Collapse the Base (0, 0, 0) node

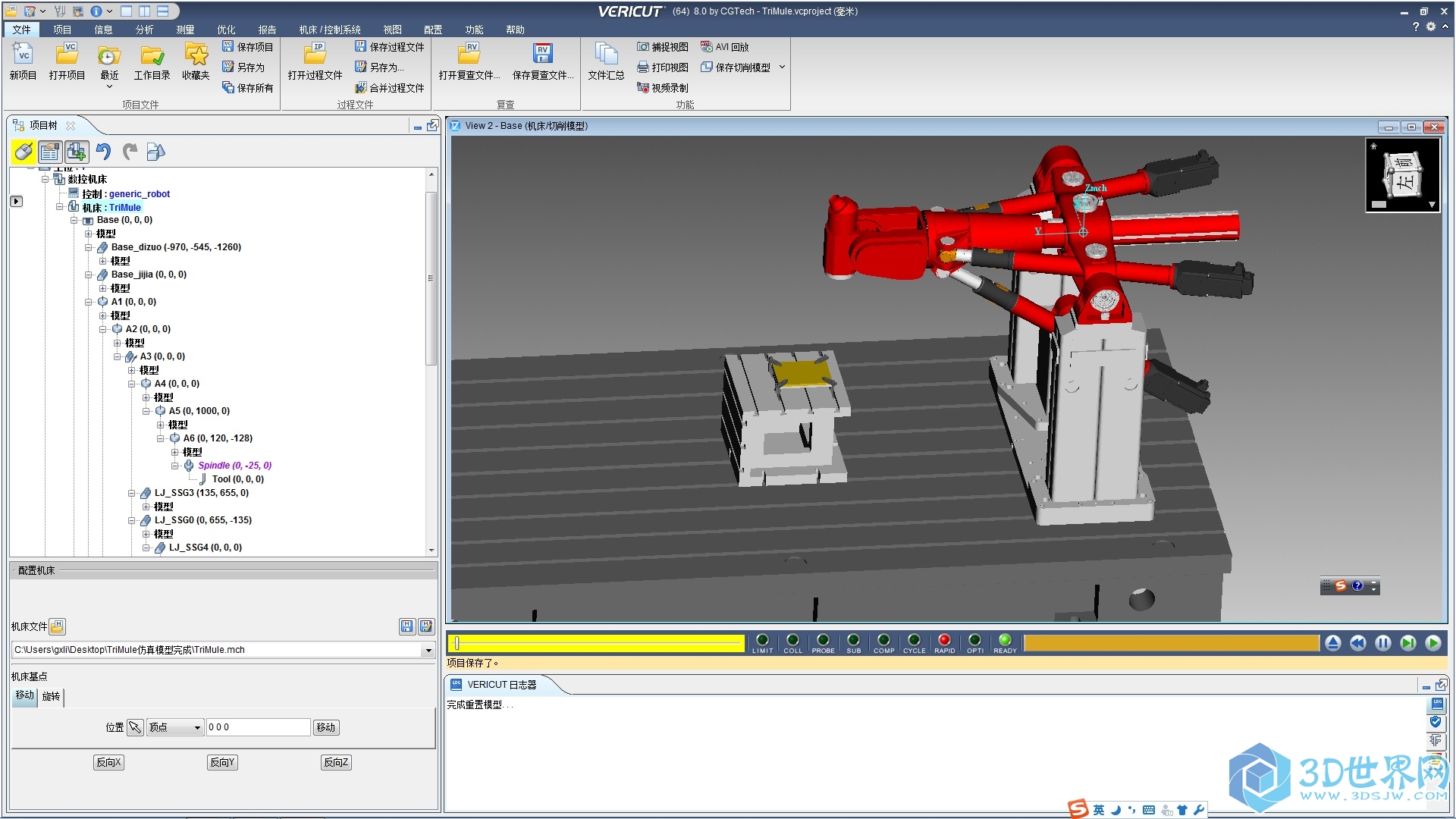click(74, 221)
